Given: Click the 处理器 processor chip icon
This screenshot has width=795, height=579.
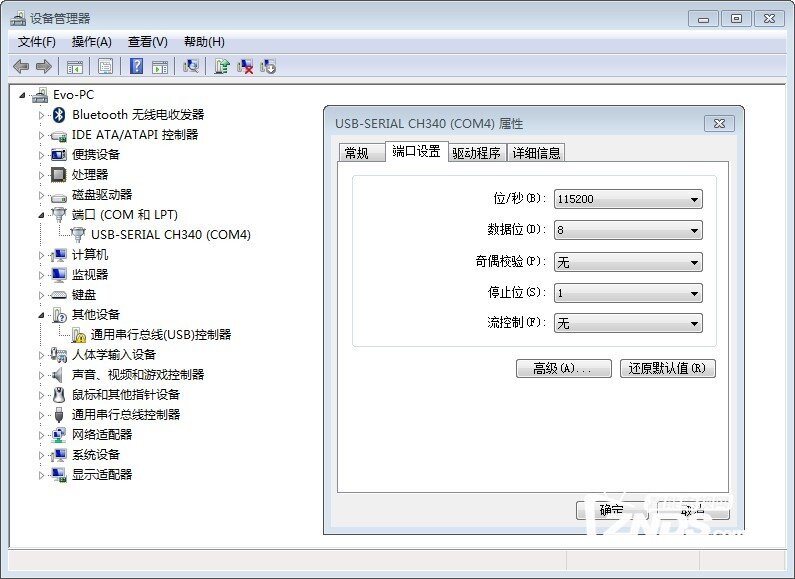Looking at the screenshot, I should pos(59,175).
